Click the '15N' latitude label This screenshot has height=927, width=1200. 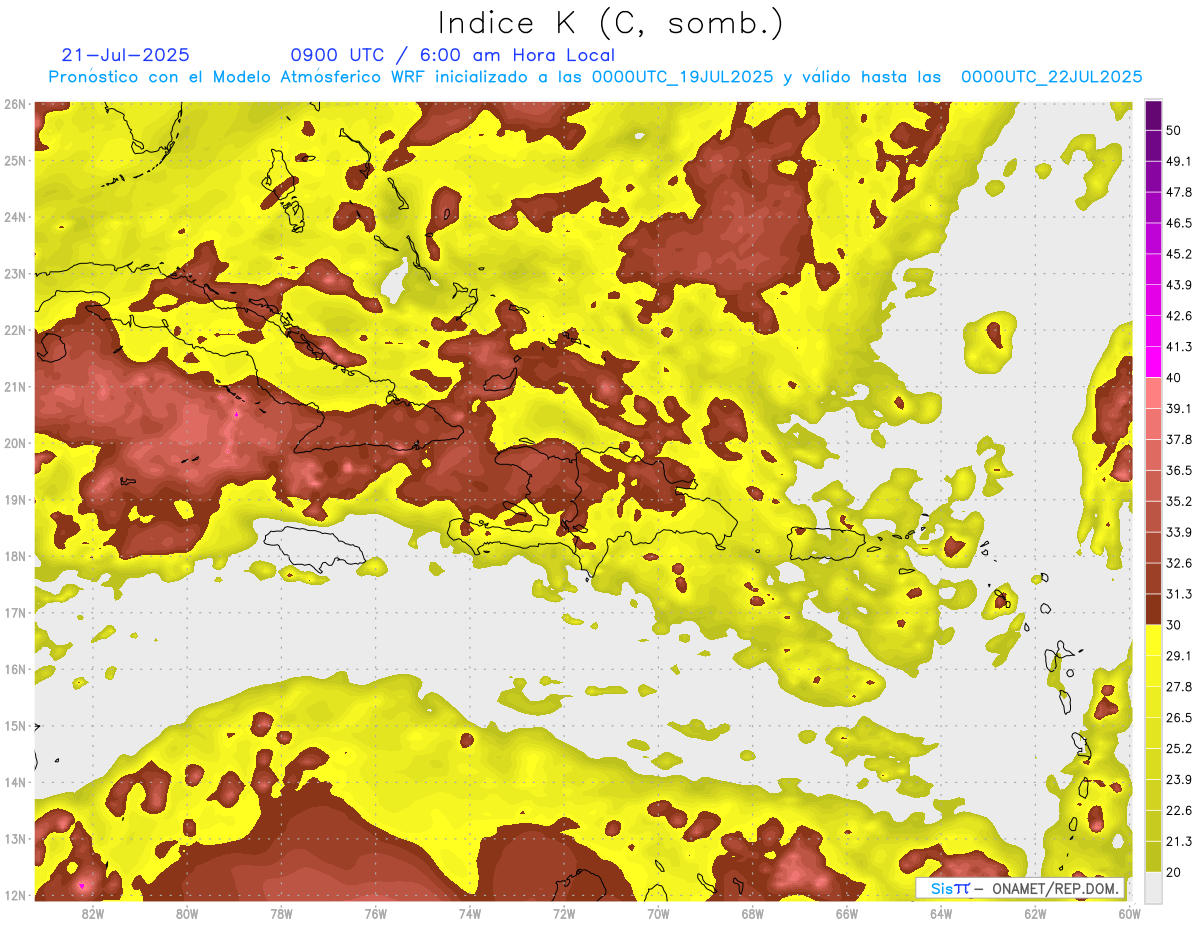(14, 726)
